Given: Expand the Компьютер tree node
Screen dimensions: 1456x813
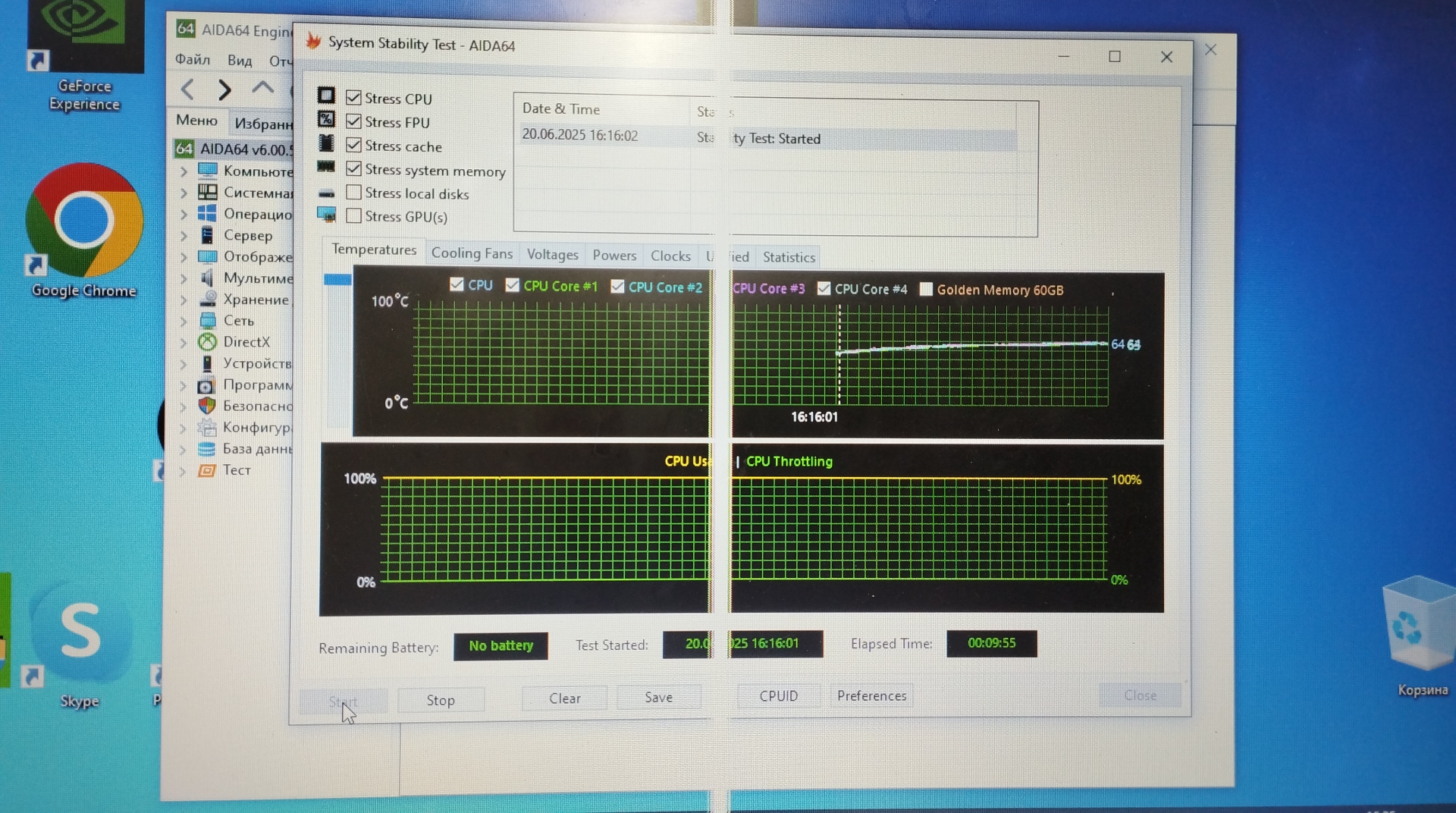Looking at the screenshot, I should (x=184, y=171).
